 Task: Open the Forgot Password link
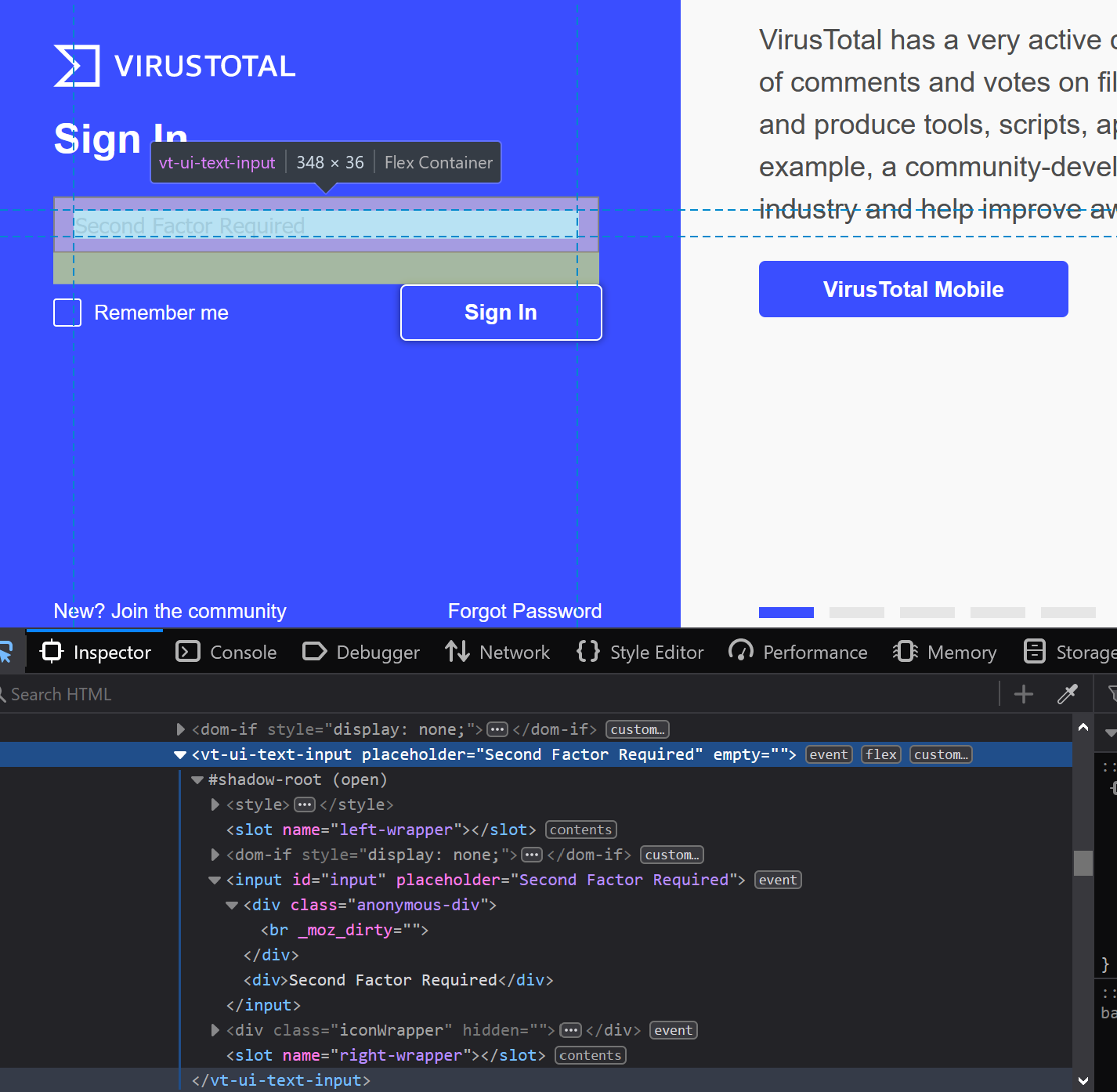click(x=524, y=611)
